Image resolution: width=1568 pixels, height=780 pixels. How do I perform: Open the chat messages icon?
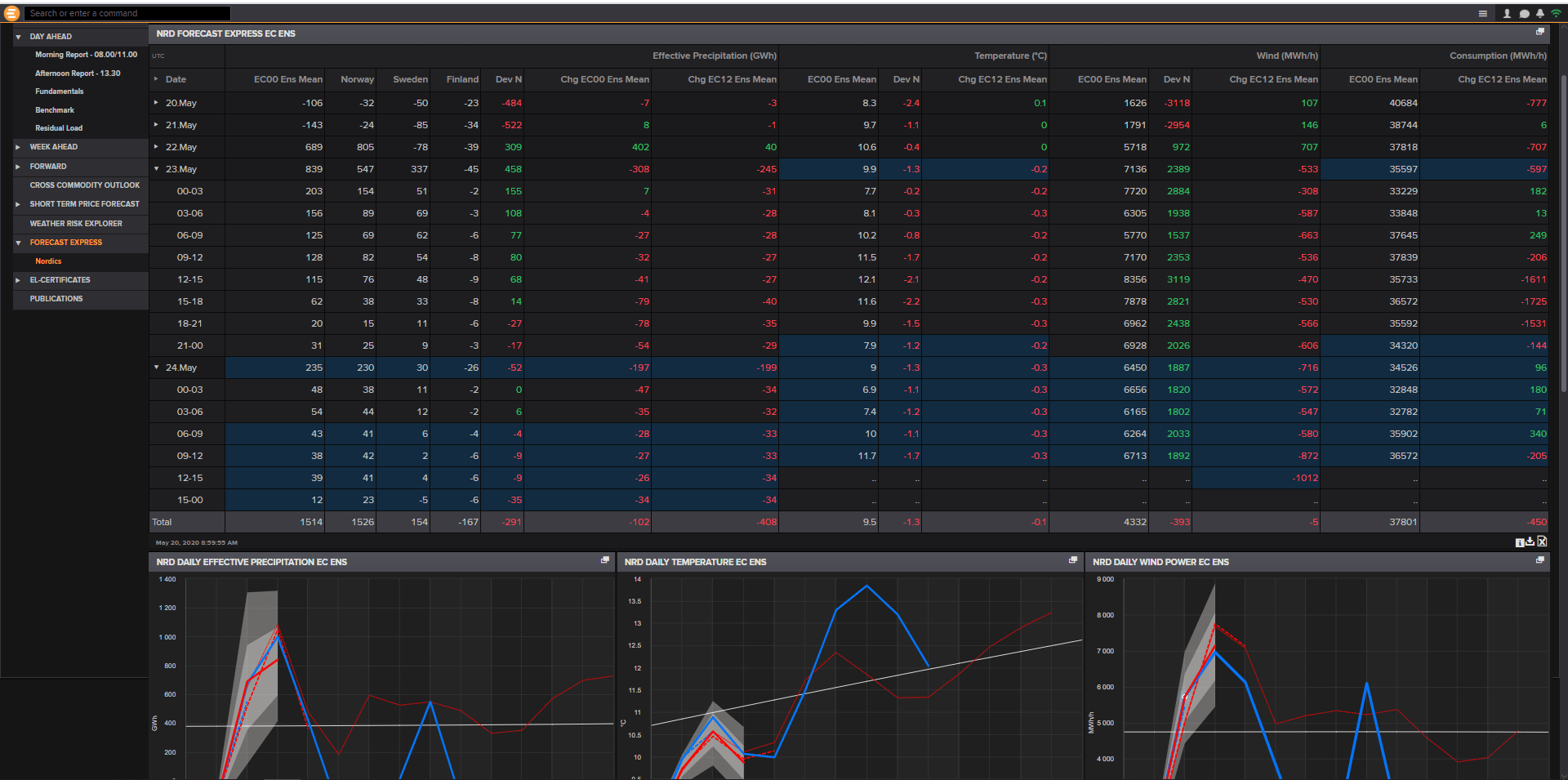(x=1524, y=13)
